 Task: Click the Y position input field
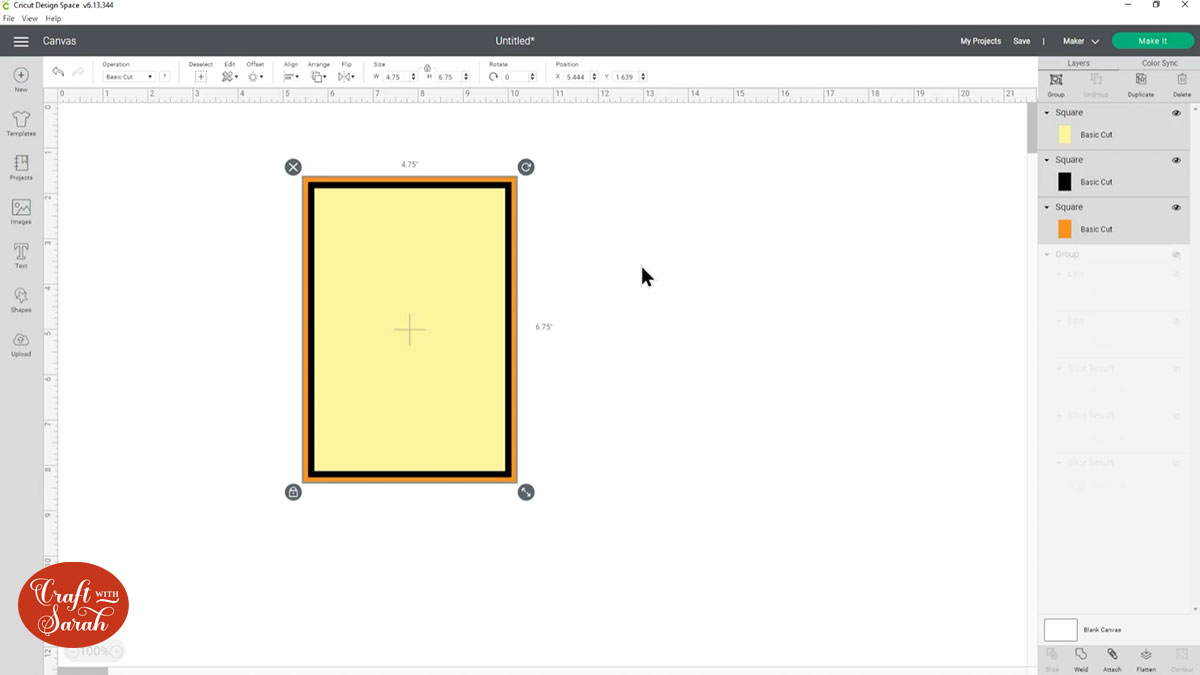point(625,77)
